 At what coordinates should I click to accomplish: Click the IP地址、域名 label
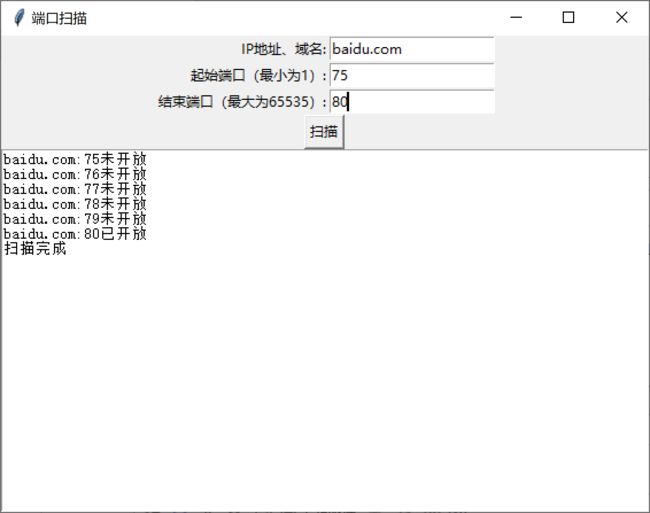click(284, 49)
